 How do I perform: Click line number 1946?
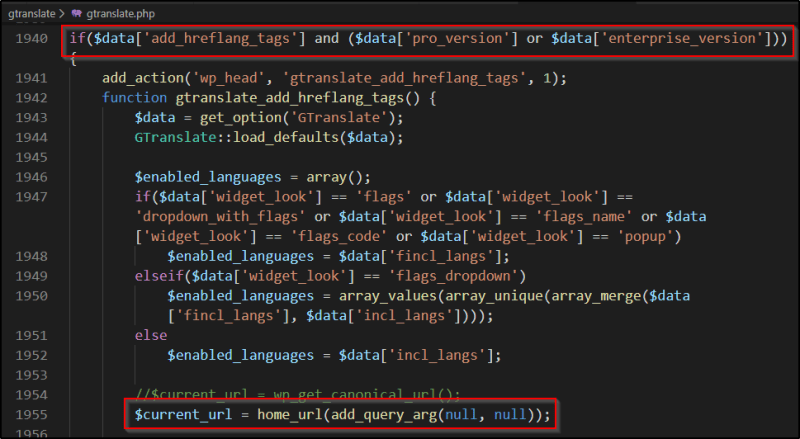click(32, 177)
